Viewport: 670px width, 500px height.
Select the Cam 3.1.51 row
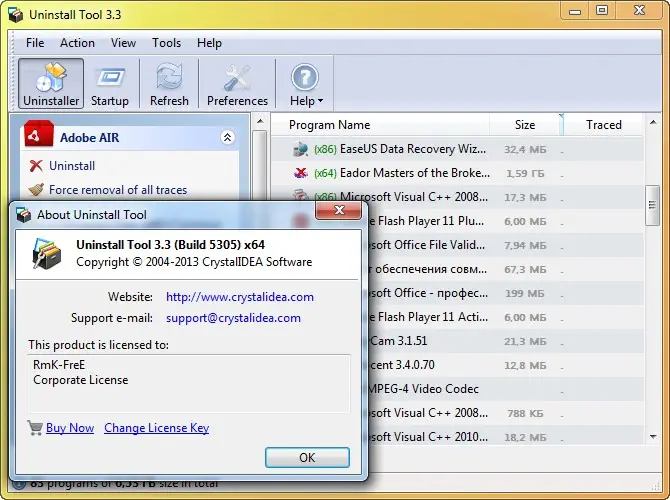[505, 341]
